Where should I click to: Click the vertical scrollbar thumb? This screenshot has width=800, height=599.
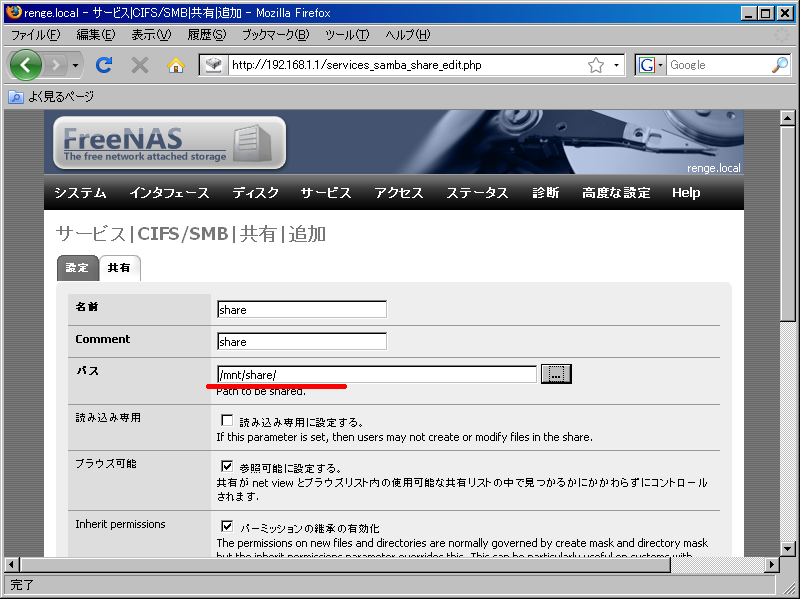(x=787, y=223)
